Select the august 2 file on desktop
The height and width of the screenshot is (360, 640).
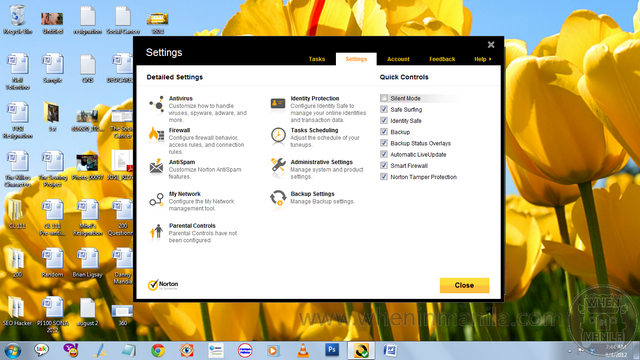pos(87,312)
